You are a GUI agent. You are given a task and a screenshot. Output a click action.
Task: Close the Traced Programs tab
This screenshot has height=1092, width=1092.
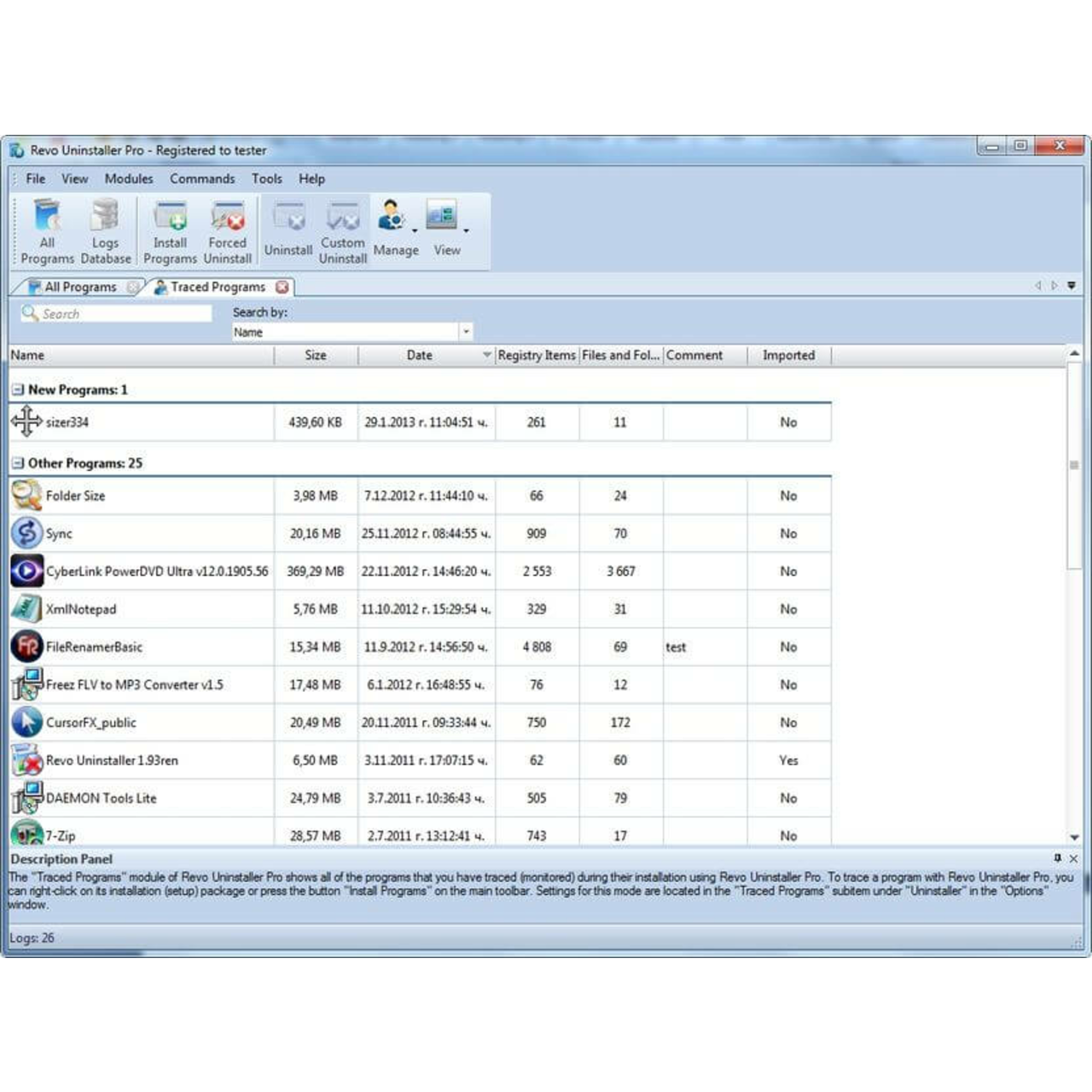click(282, 288)
